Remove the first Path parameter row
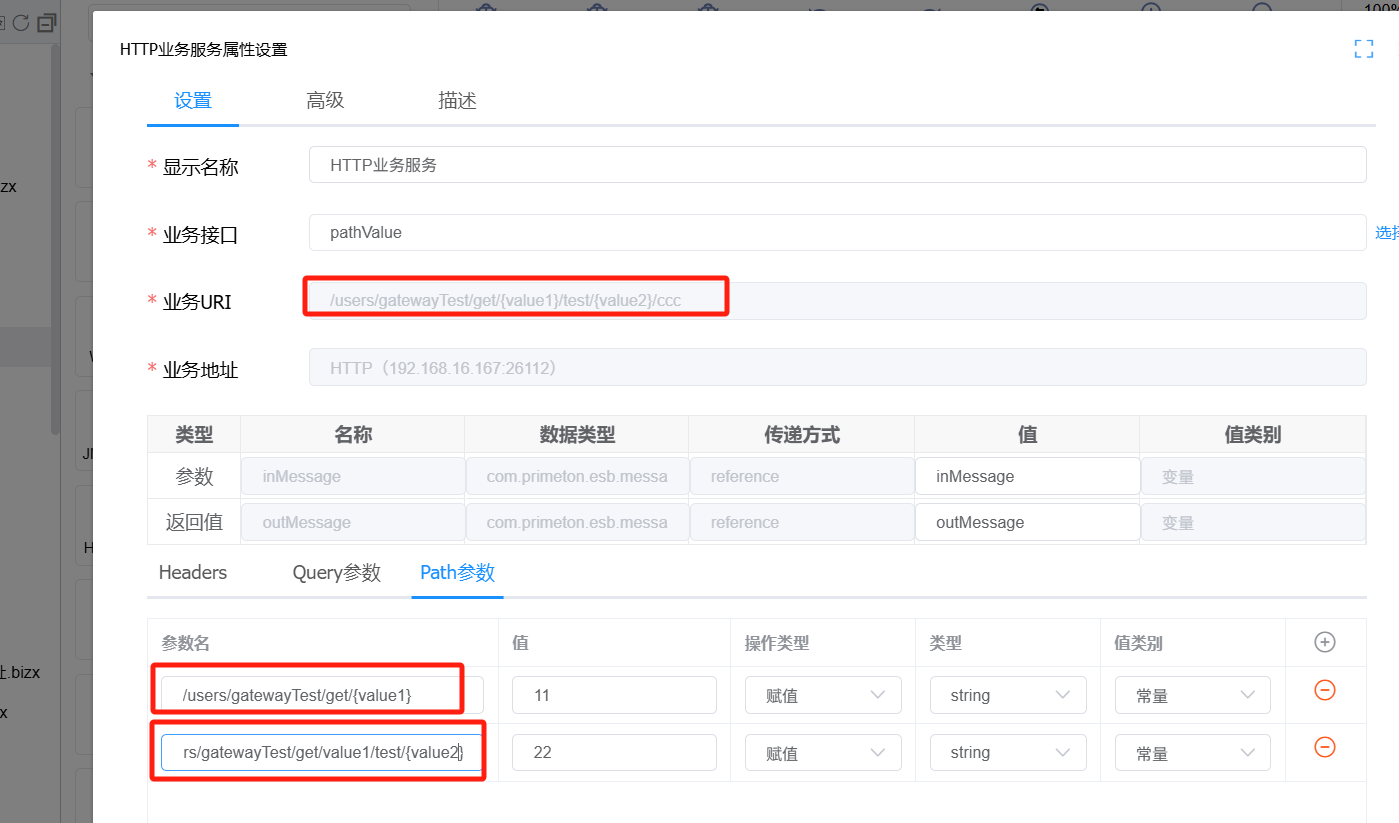The height and width of the screenshot is (823, 1399). click(x=1324, y=690)
